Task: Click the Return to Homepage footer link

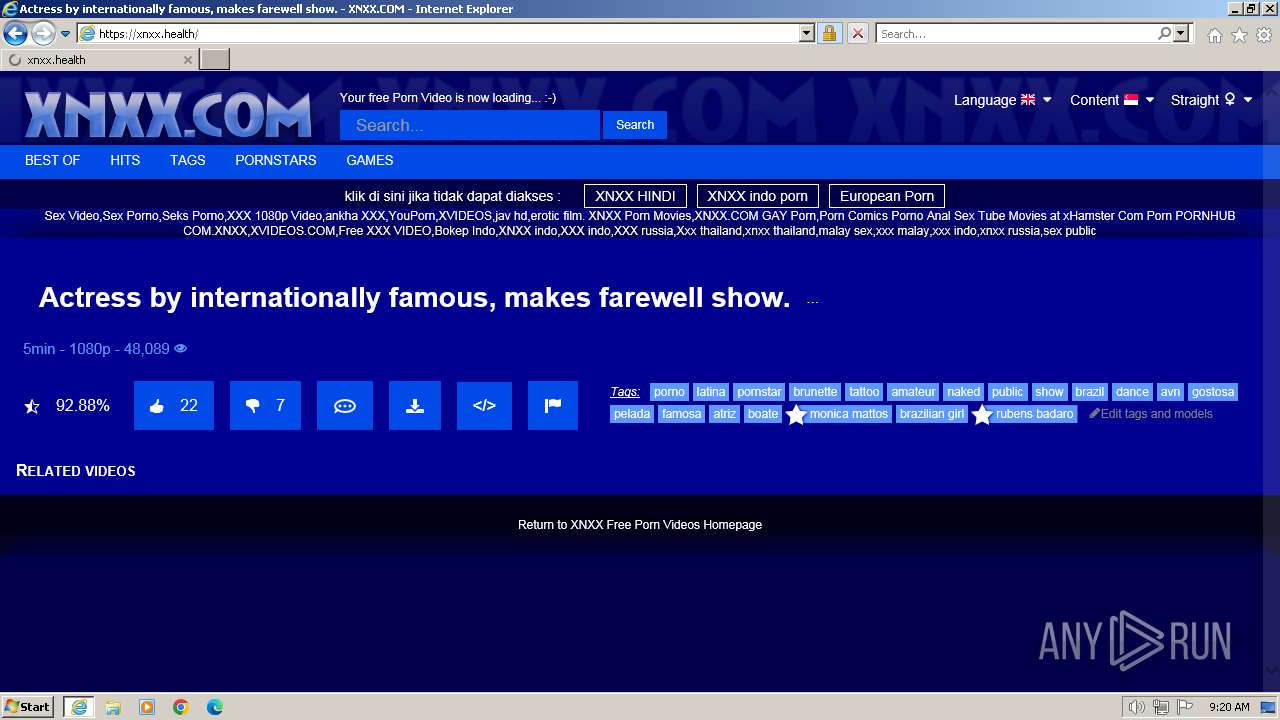Action: tap(640, 525)
